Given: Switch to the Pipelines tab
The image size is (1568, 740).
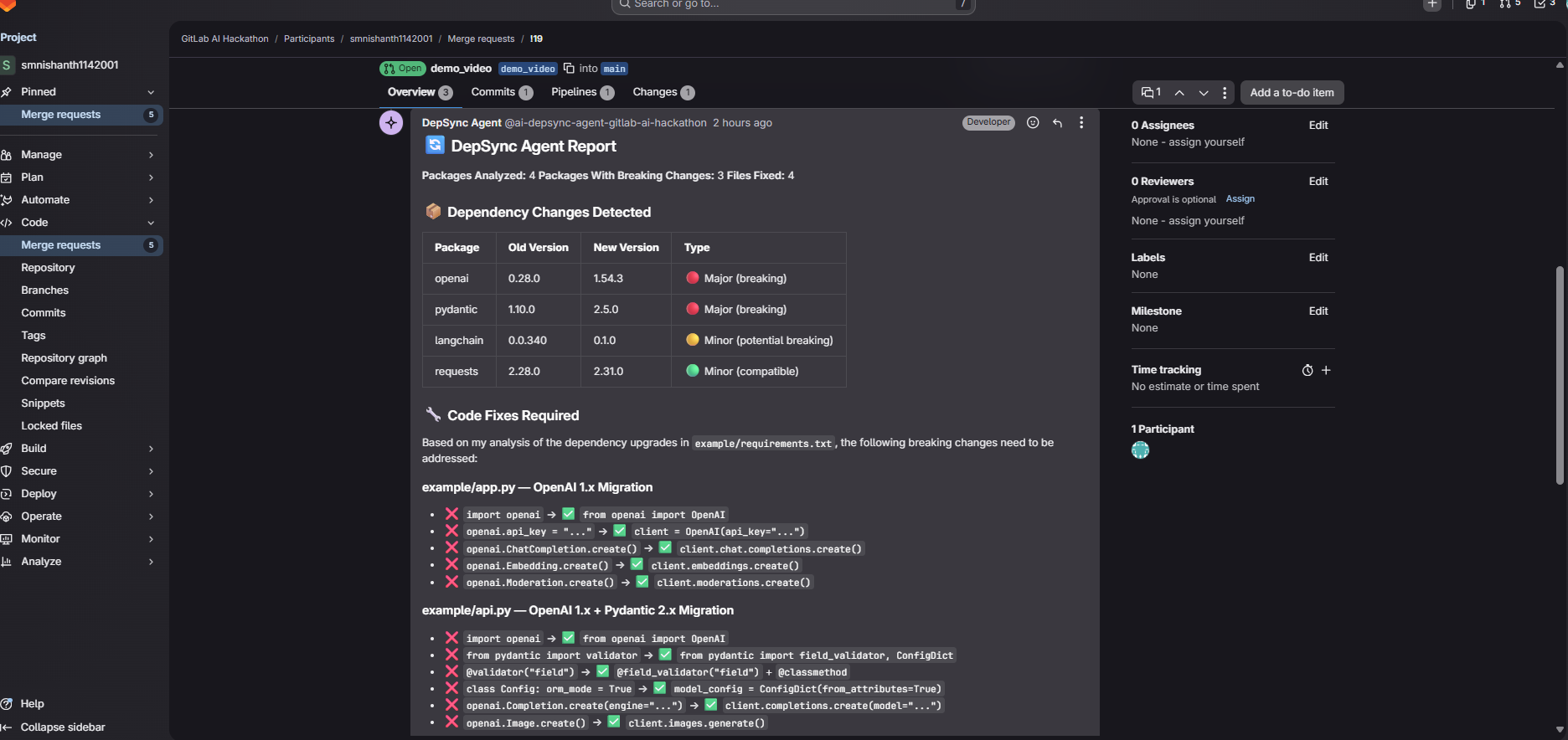Looking at the screenshot, I should point(582,92).
